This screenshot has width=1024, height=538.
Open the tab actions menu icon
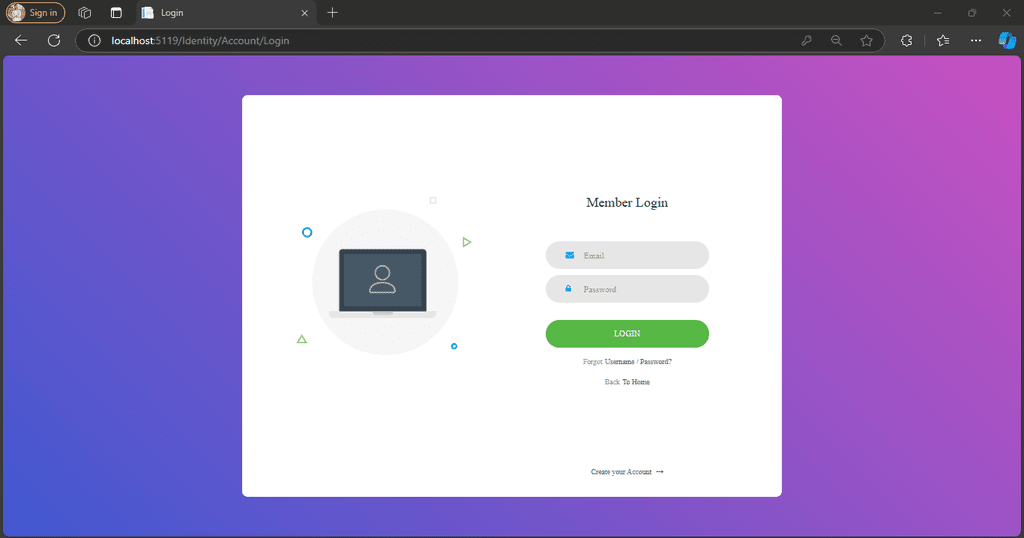pos(116,12)
